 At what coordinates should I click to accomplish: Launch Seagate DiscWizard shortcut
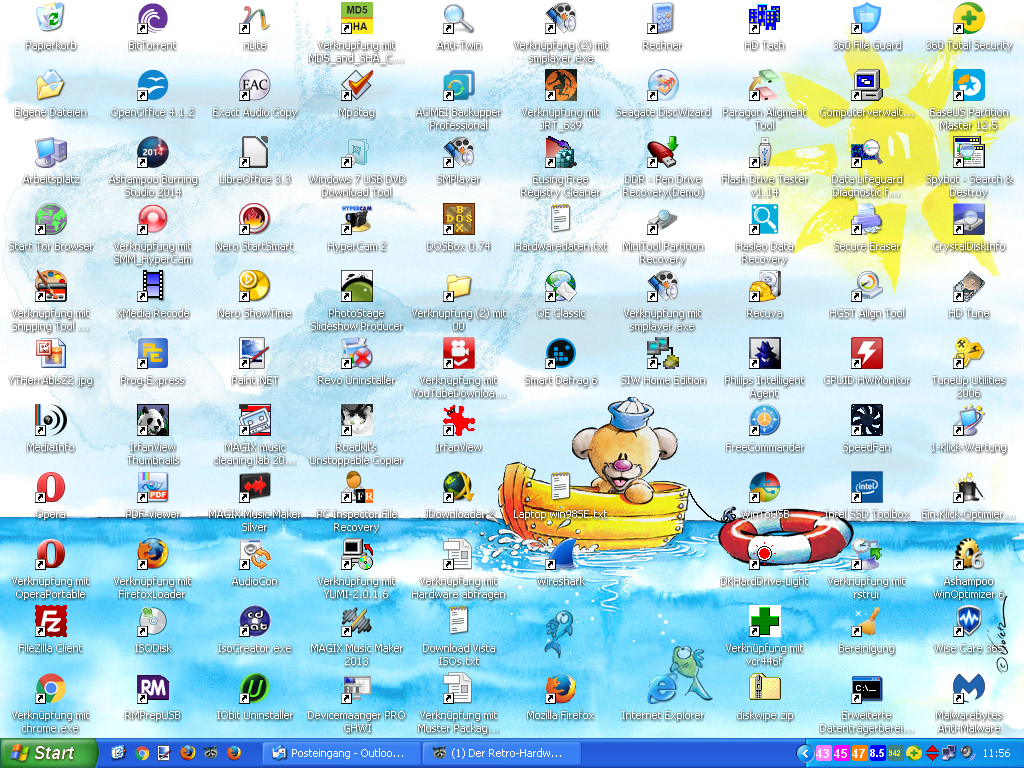[662, 86]
